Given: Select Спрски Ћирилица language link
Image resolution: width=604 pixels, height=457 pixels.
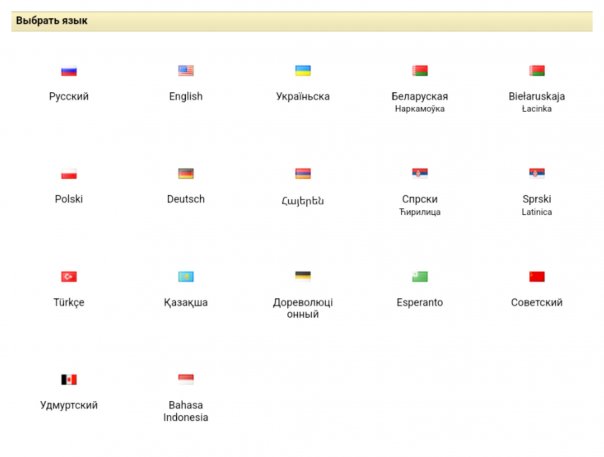Looking at the screenshot, I should [x=420, y=205].
